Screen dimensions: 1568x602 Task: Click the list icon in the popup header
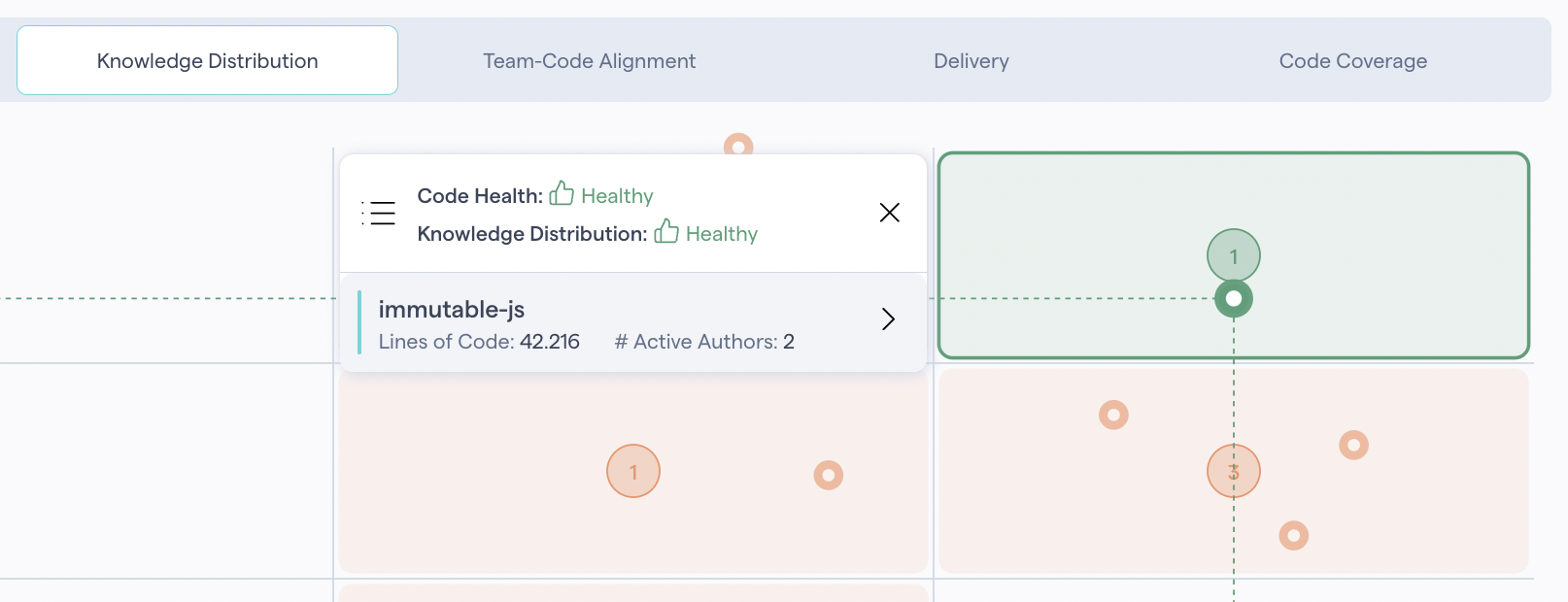[x=379, y=213]
